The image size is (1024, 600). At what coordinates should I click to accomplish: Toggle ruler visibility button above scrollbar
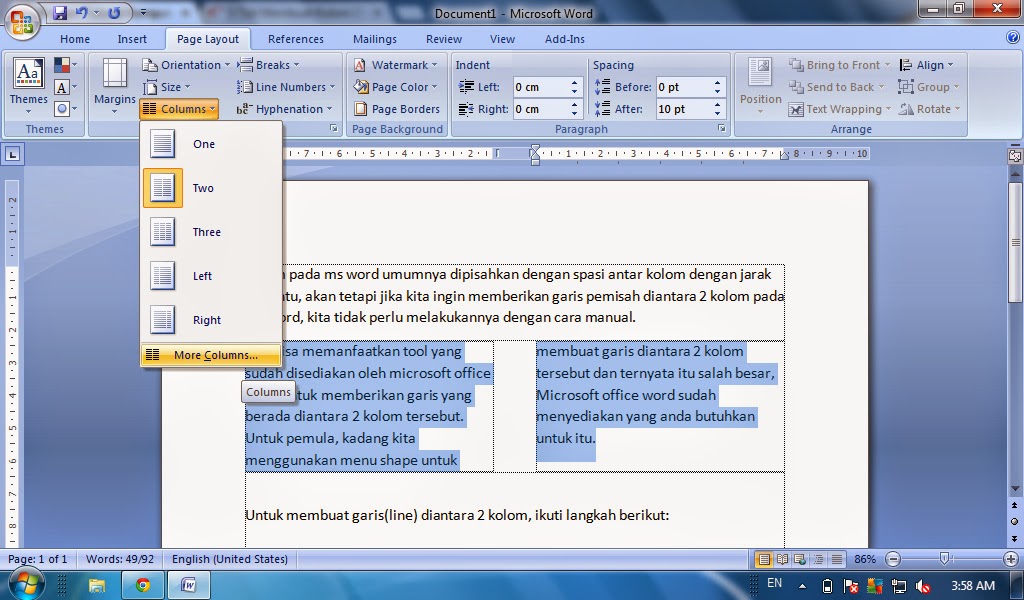[x=1015, y=155]
